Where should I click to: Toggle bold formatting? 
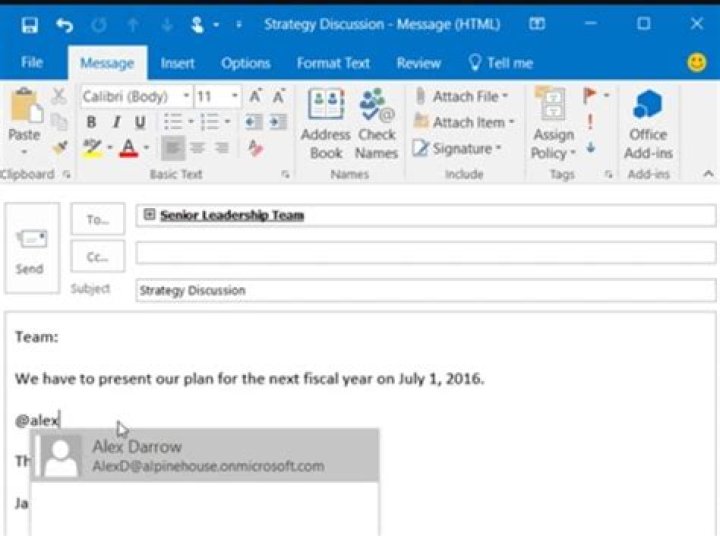pos(91,122)
